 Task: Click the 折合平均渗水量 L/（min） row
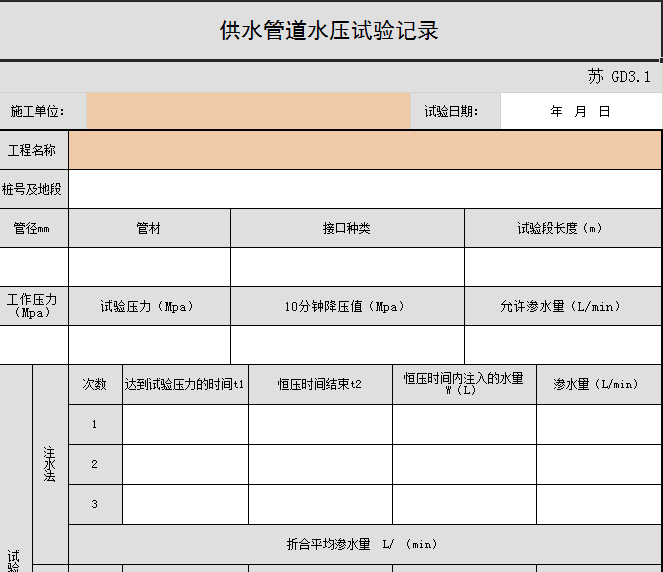pyautogui.click(x=364, y=544)
